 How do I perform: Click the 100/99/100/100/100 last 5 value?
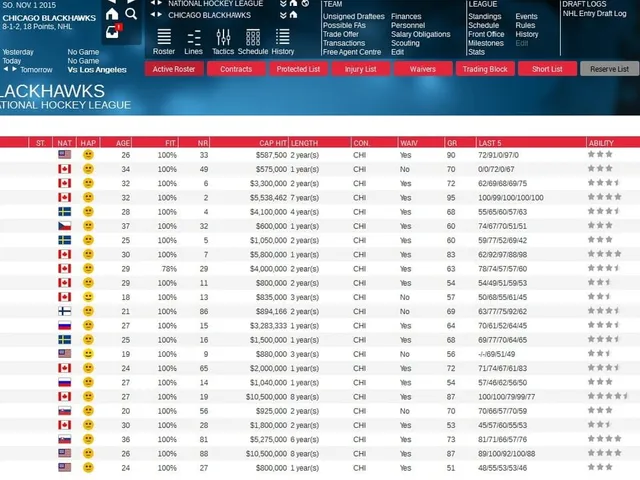coord(511,198)
